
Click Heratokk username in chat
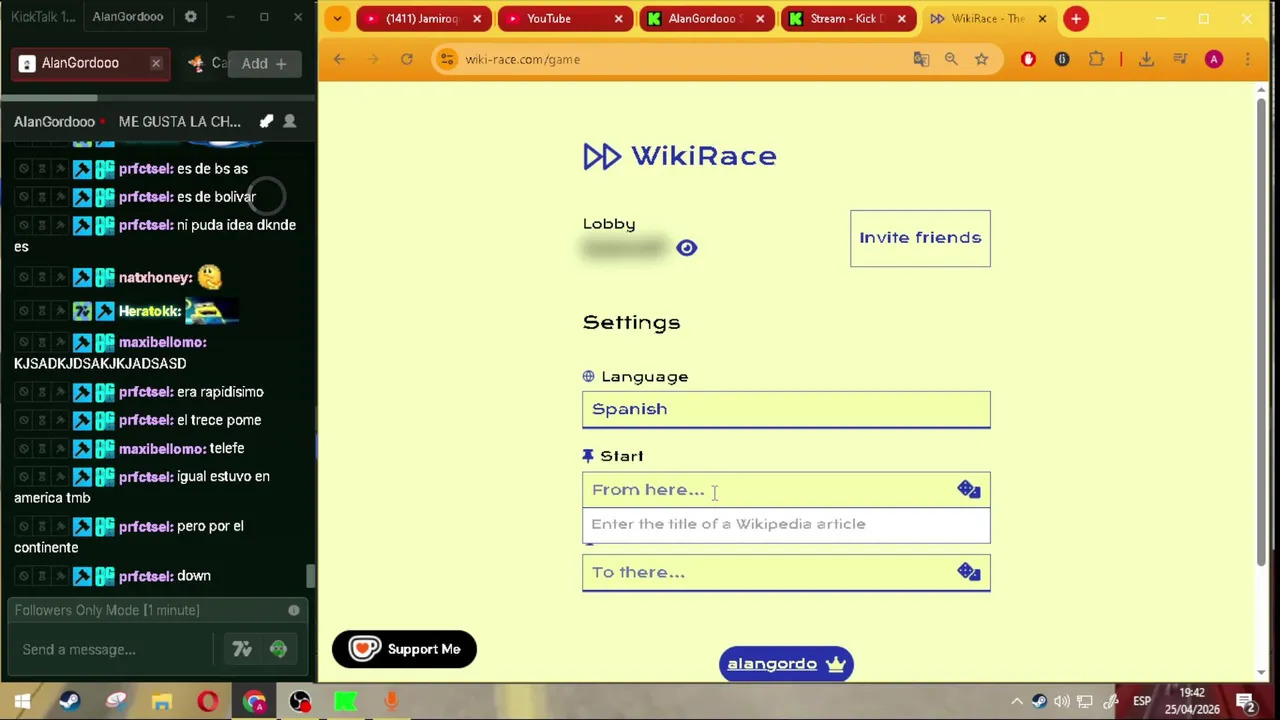point(149,311)
